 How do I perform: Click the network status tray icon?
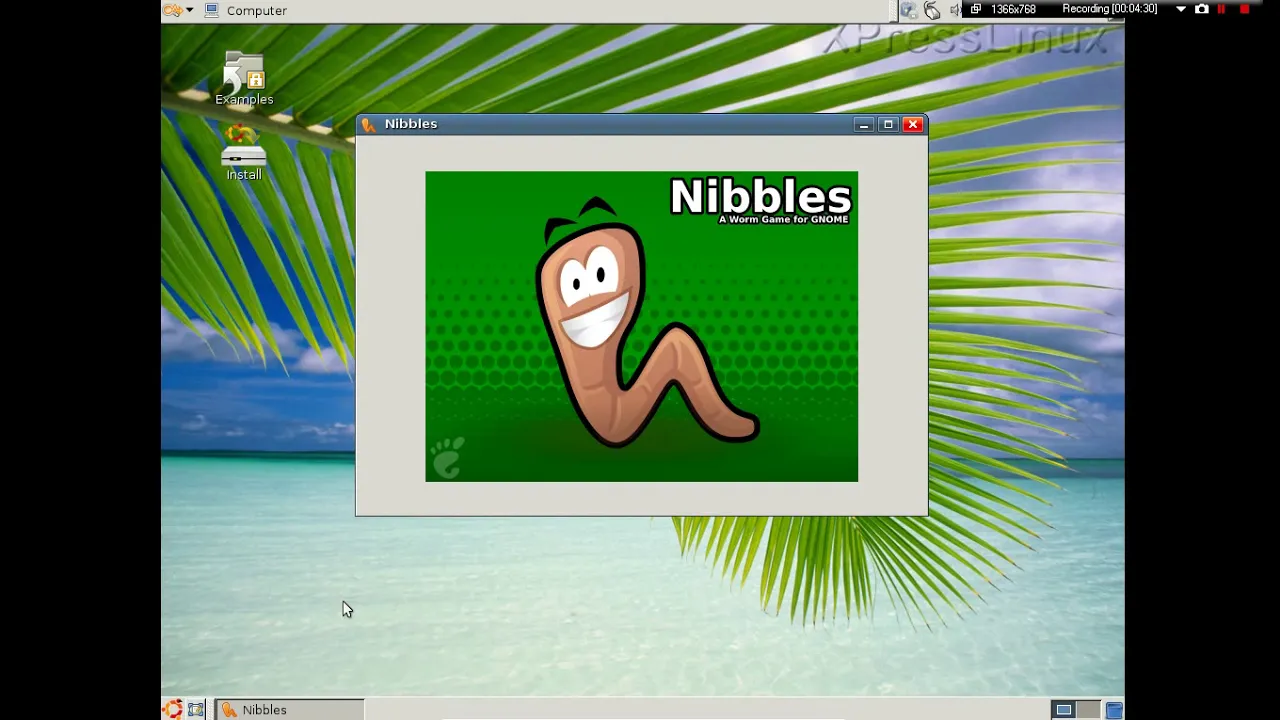[x=908, y=10]
